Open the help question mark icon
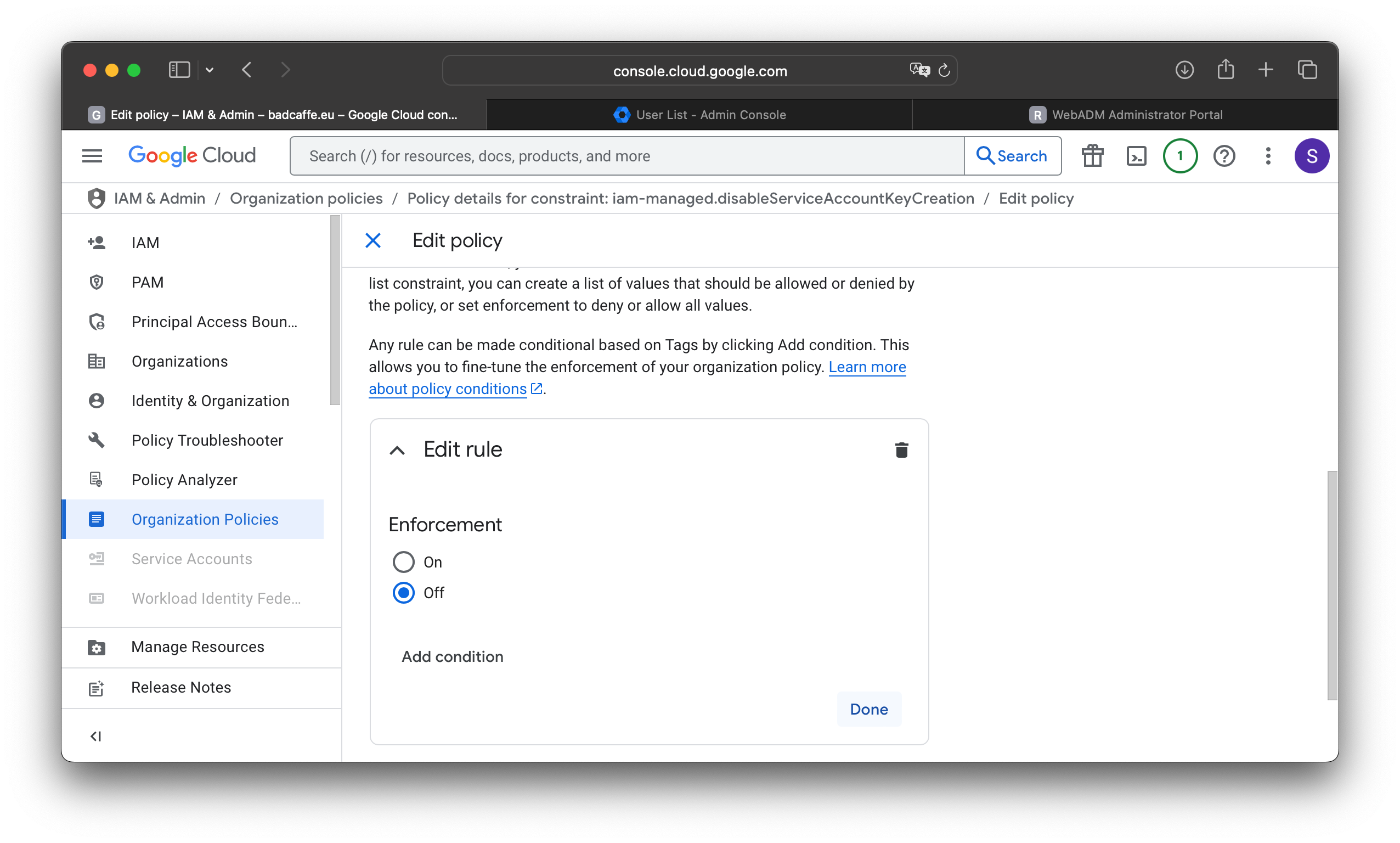1400x843 pixels. pos(1224,156)
